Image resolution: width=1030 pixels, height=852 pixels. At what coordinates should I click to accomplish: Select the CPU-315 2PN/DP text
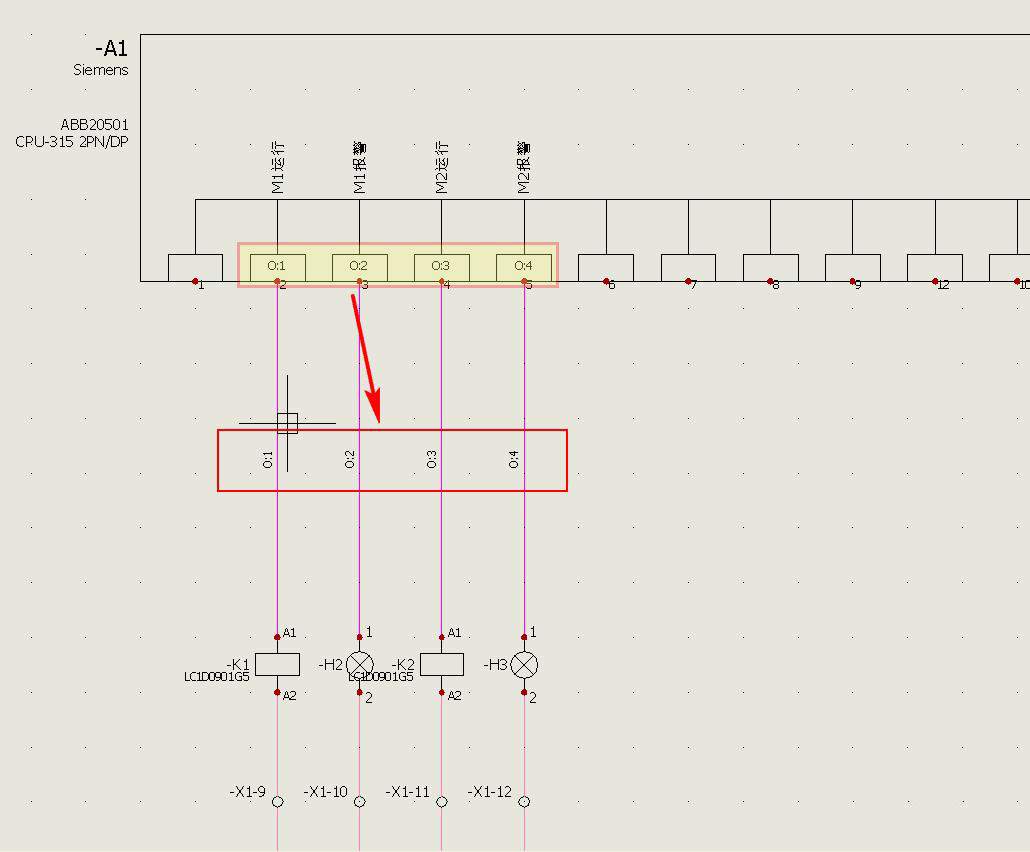coord(72,142)
